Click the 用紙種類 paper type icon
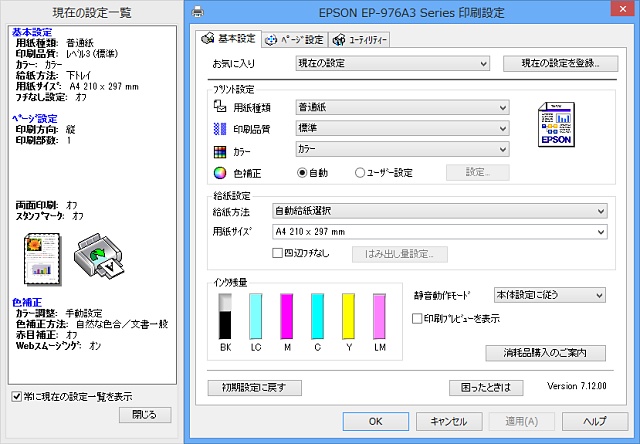Image resolution: width=640 pixels, height=444 pixels. pos(220,107)
